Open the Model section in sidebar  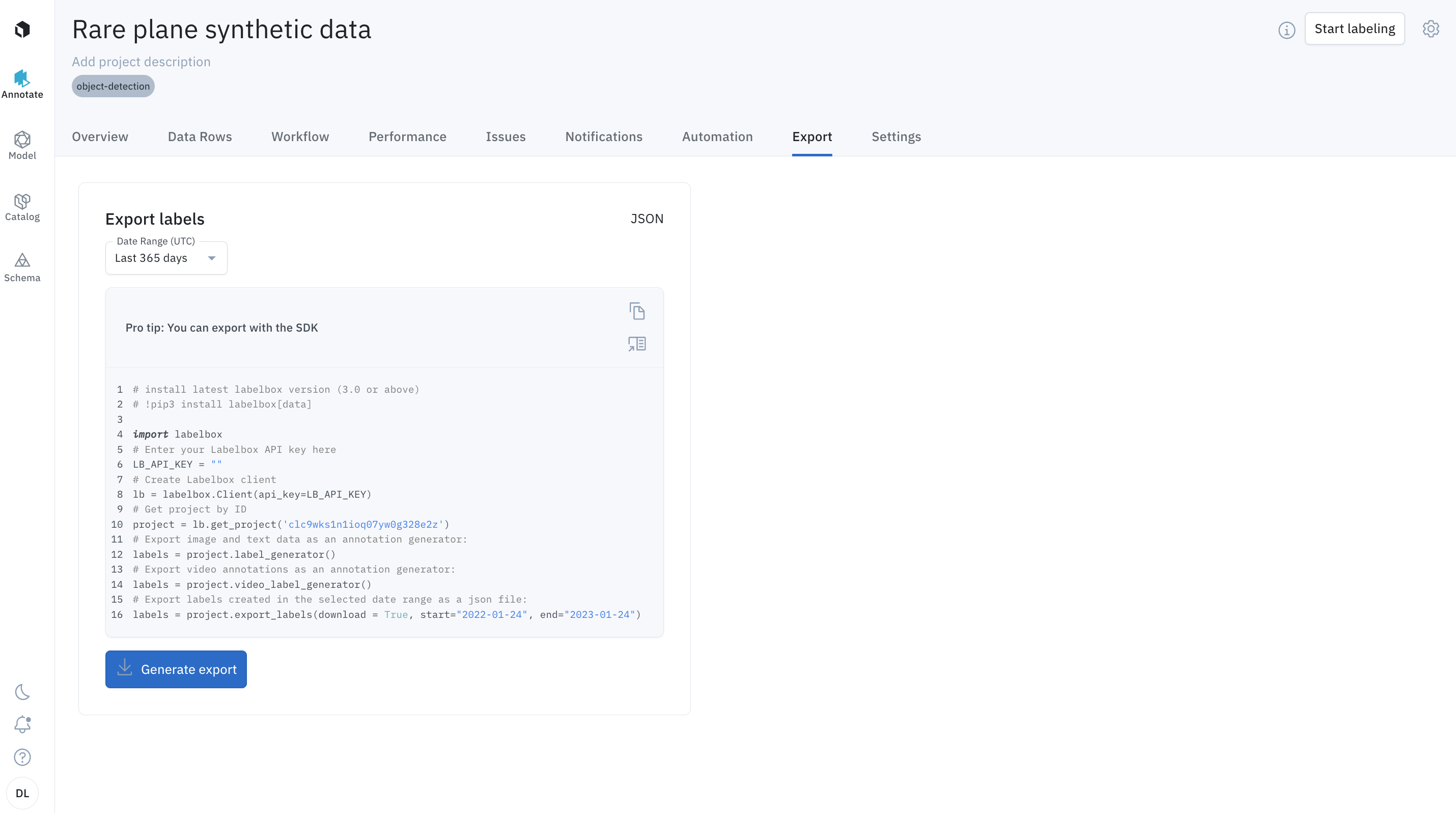[22, 145]
